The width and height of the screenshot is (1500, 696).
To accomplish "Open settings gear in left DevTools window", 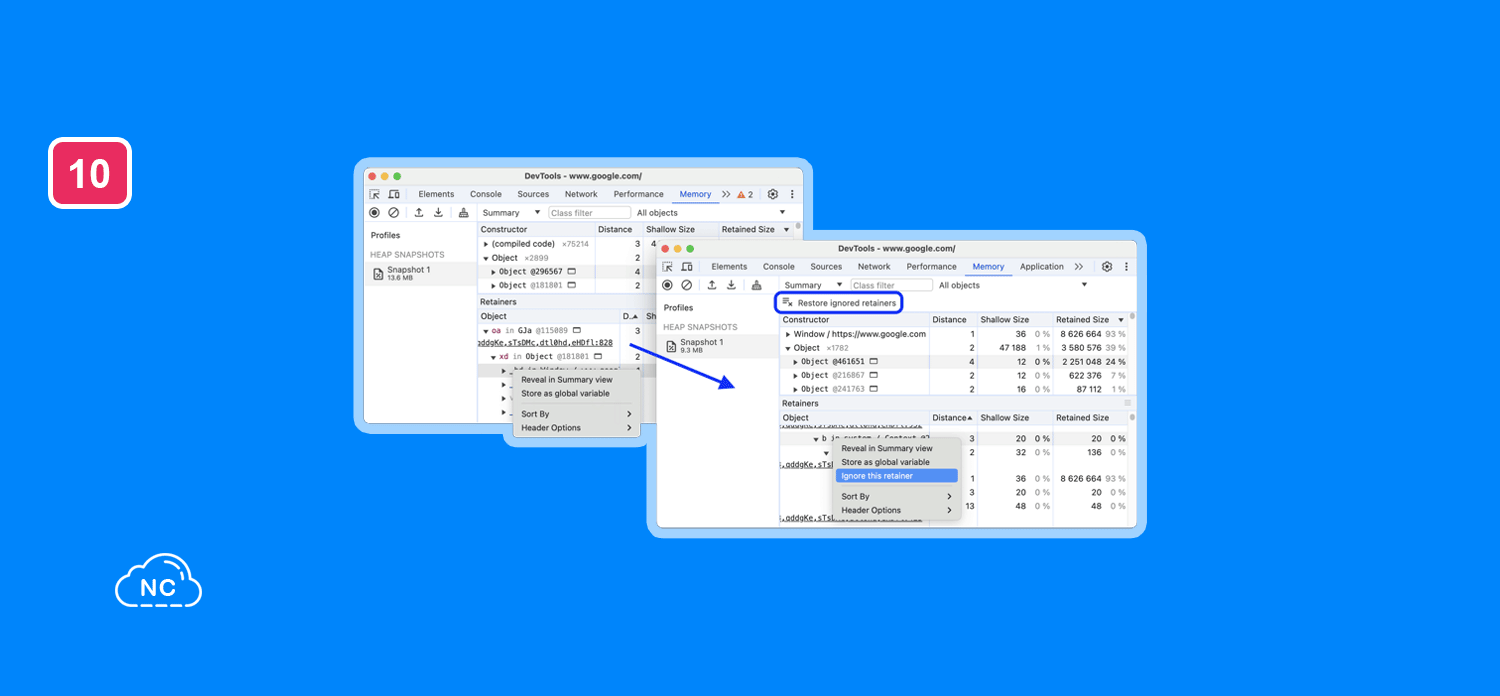I will coord(772,194).
